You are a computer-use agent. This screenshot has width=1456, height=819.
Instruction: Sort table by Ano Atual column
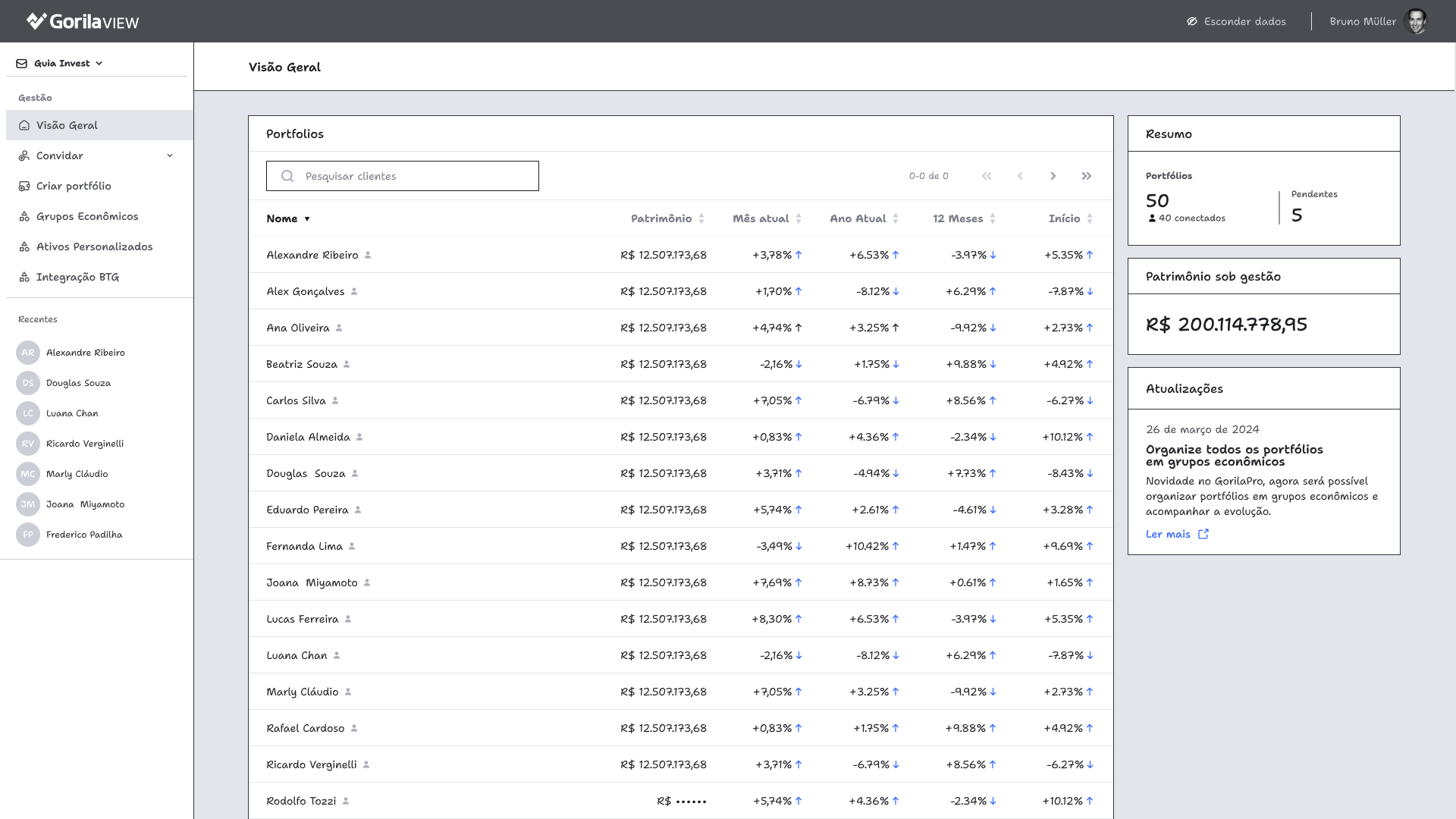[864, 218]
